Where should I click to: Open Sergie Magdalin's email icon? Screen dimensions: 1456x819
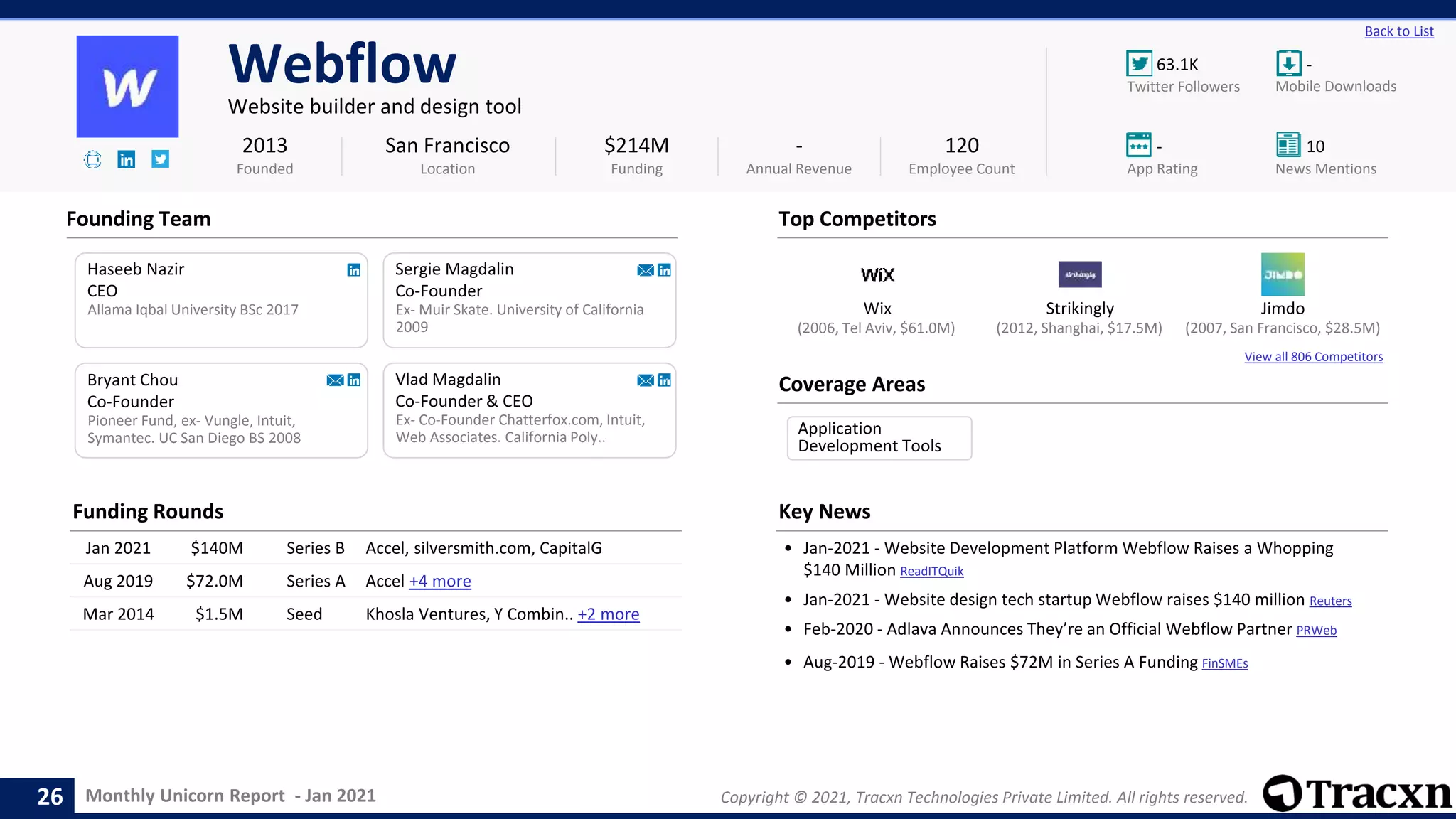click(646, 270)
